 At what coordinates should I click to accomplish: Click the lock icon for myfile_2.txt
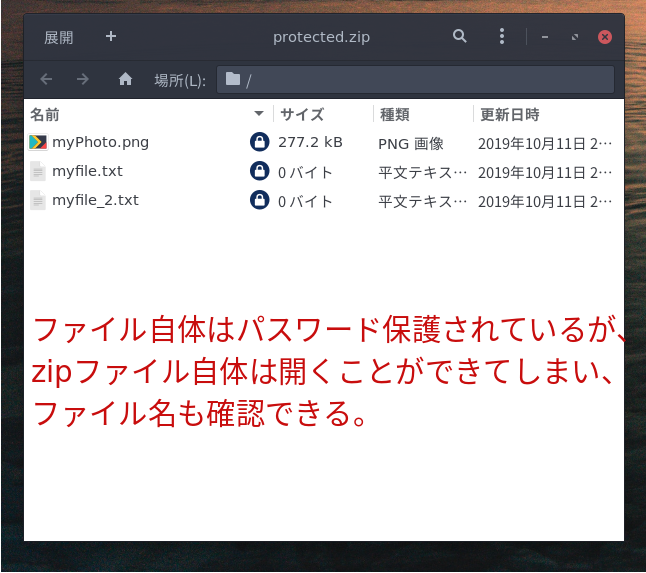(x=260, y=200)
